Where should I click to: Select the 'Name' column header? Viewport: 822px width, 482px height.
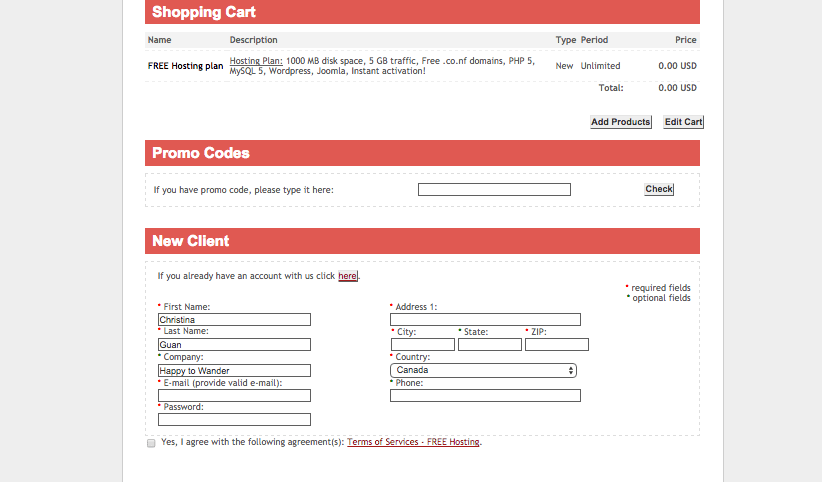click(x=159, y=40)
